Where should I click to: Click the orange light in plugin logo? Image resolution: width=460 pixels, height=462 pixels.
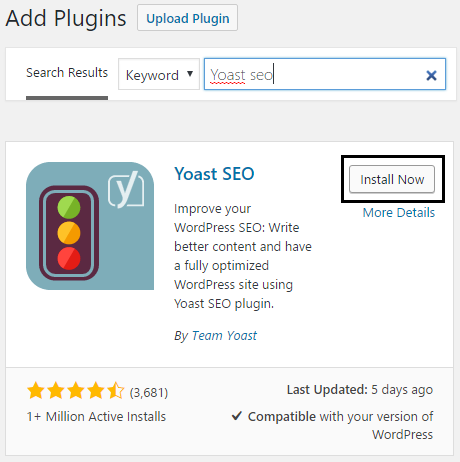[x=69, y=233]
